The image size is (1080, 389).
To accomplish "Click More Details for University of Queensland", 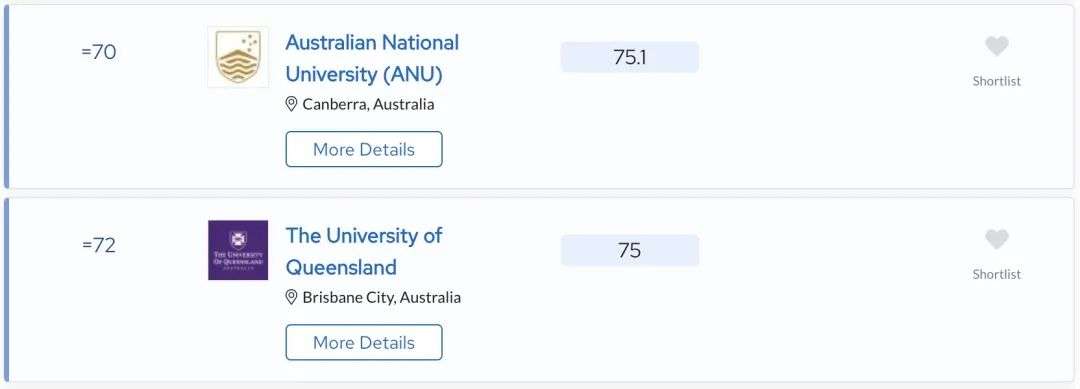I will pos(364,342).
